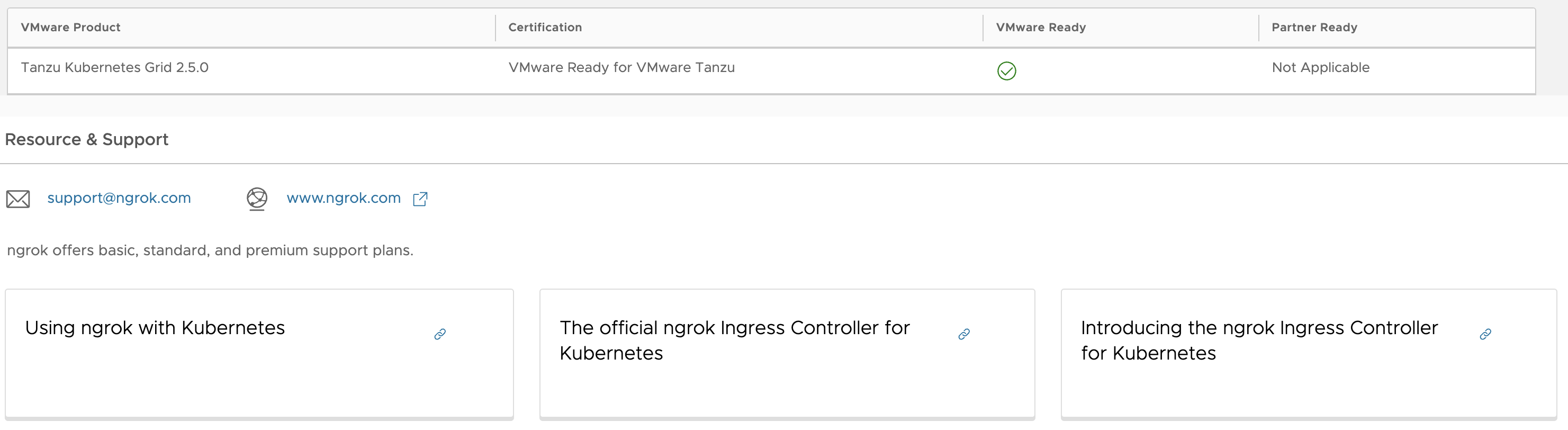Click link icon on Using ngrok with Kubernetes card
This screenshot has width=1568, height=430.
tap(440, 334)
